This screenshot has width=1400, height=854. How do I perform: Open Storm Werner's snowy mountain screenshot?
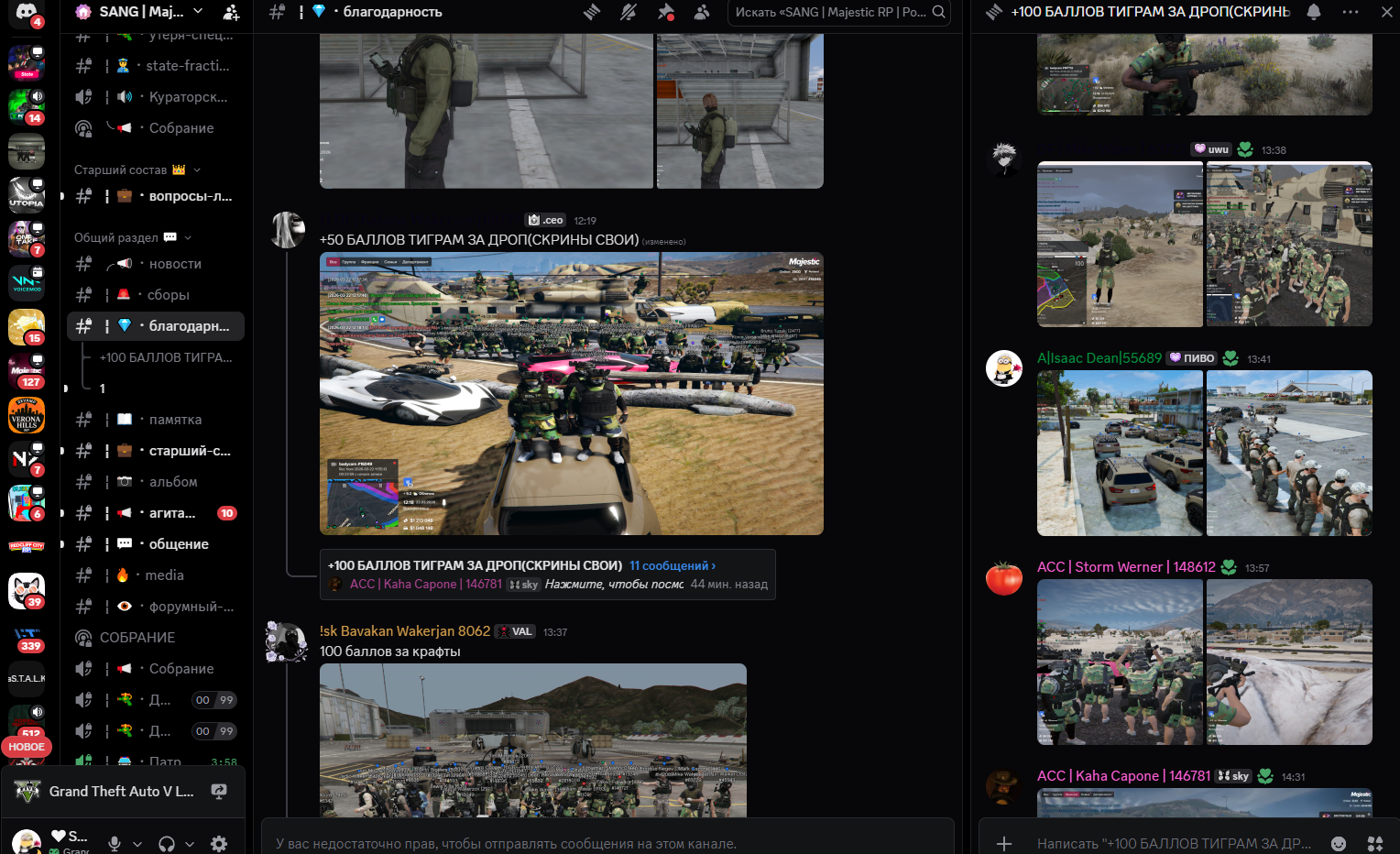point(1289,662)
